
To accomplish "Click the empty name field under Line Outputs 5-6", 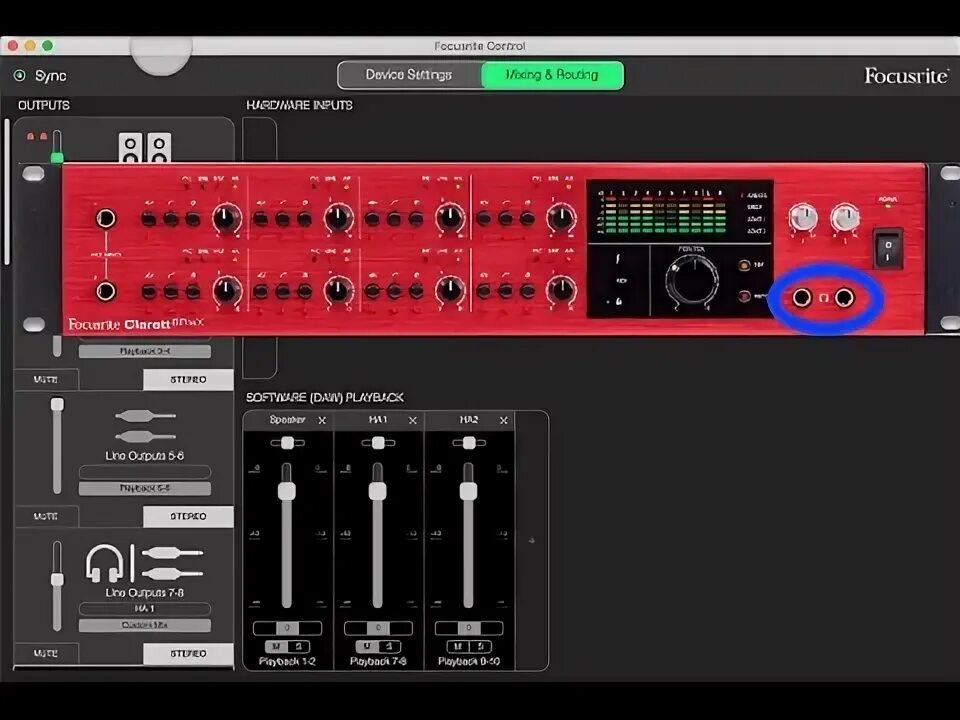I will [144, 471].
